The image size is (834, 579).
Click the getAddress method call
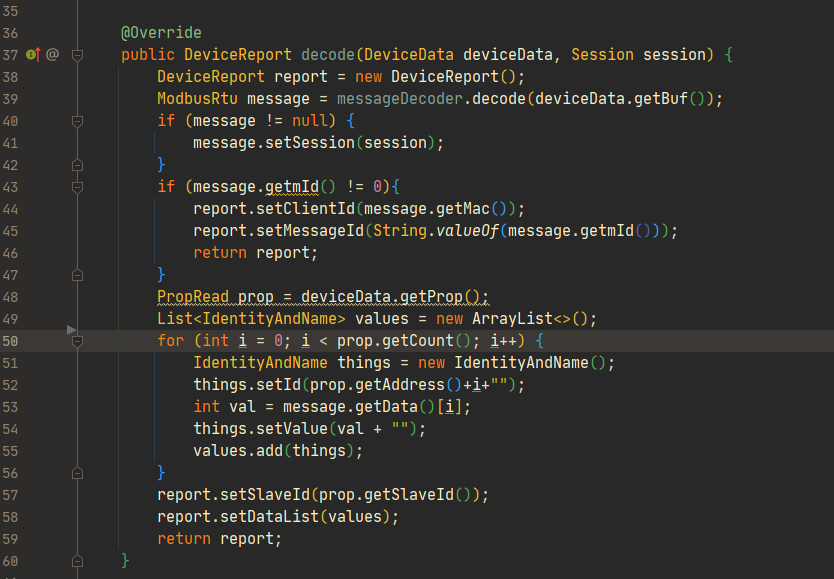click(x=399, y=385)
